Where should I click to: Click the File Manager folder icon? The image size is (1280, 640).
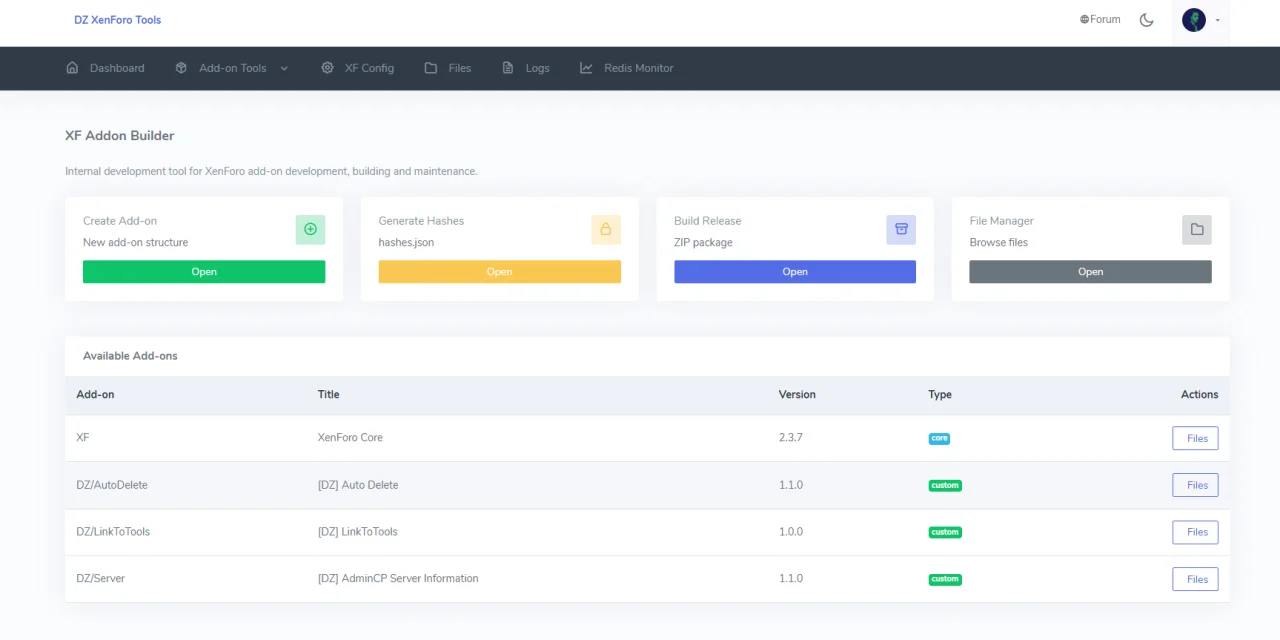(1196, 229)
